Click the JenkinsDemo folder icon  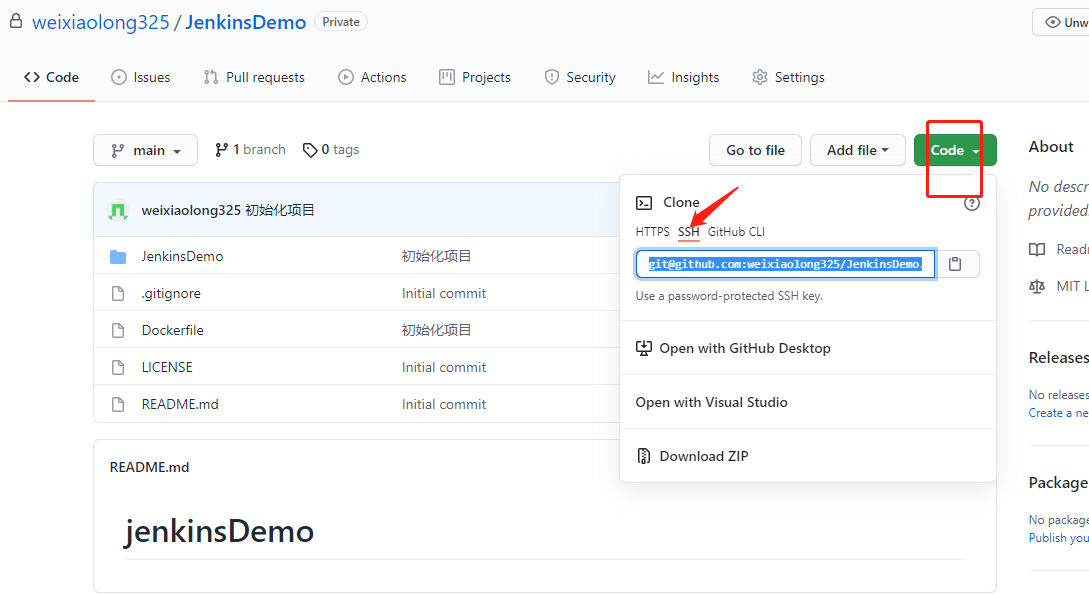(x=118, y=256)
